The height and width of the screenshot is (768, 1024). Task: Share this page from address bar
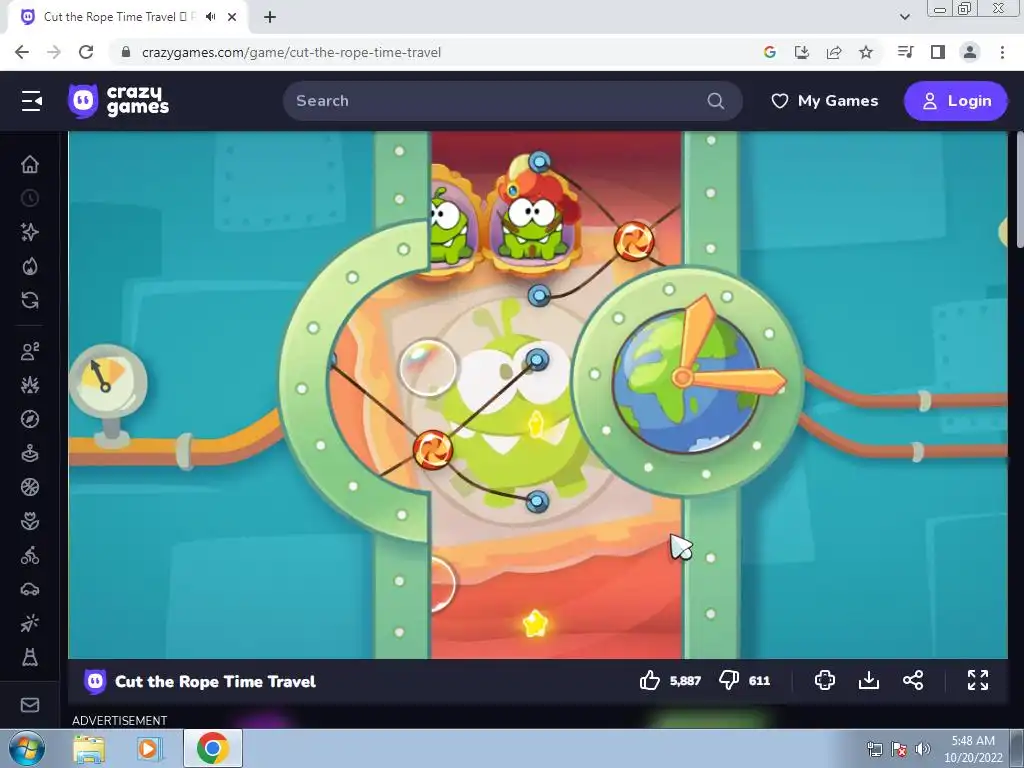click(834, 52)
